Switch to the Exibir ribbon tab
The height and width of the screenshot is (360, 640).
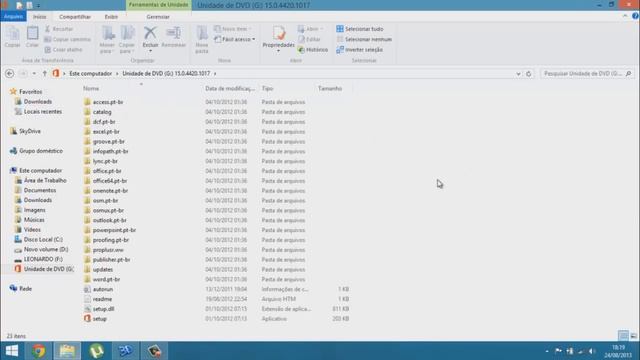(x=111, y=17)
